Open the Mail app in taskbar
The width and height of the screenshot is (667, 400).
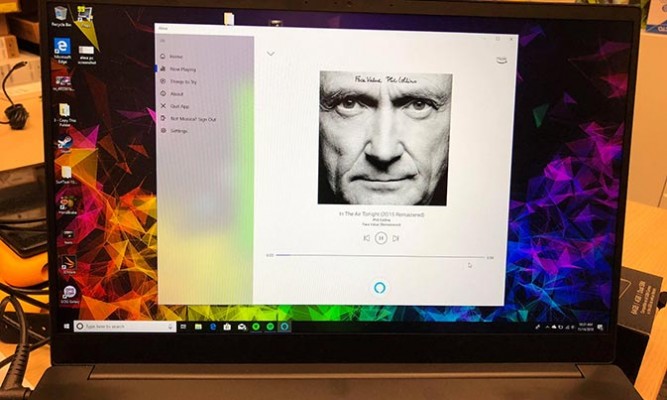click(x=242, y=327)
